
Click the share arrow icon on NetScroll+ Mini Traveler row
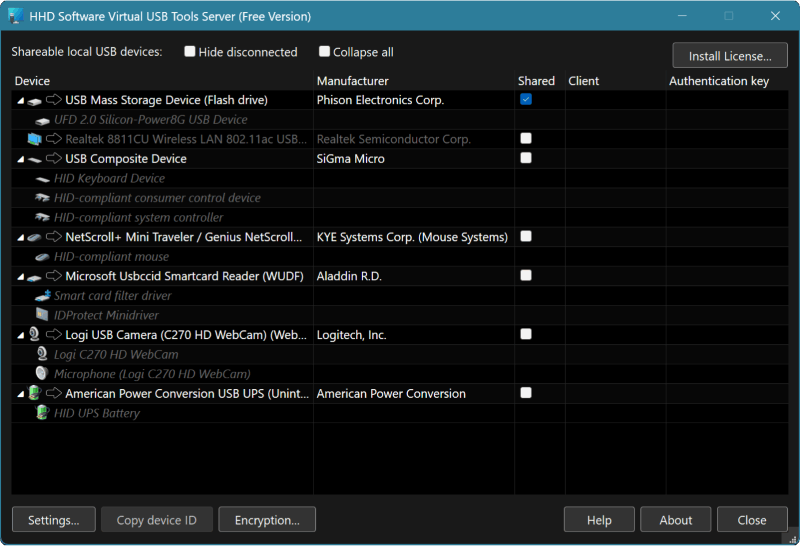point(54,237)
